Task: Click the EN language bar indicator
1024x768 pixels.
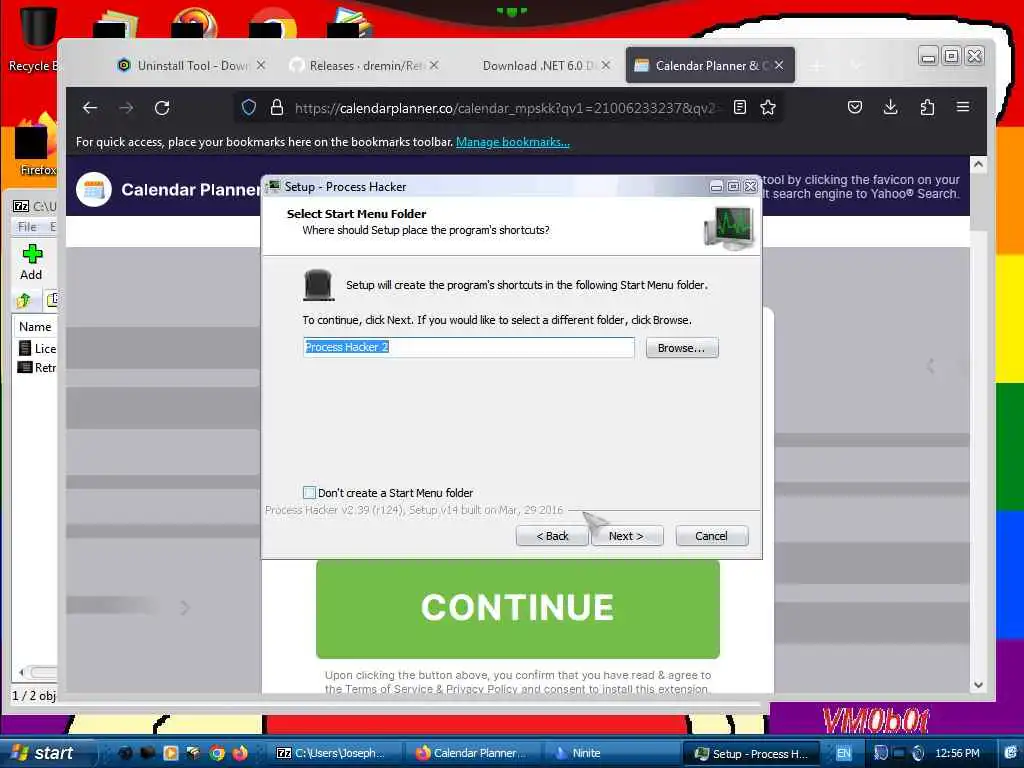Action: (844, 753)
